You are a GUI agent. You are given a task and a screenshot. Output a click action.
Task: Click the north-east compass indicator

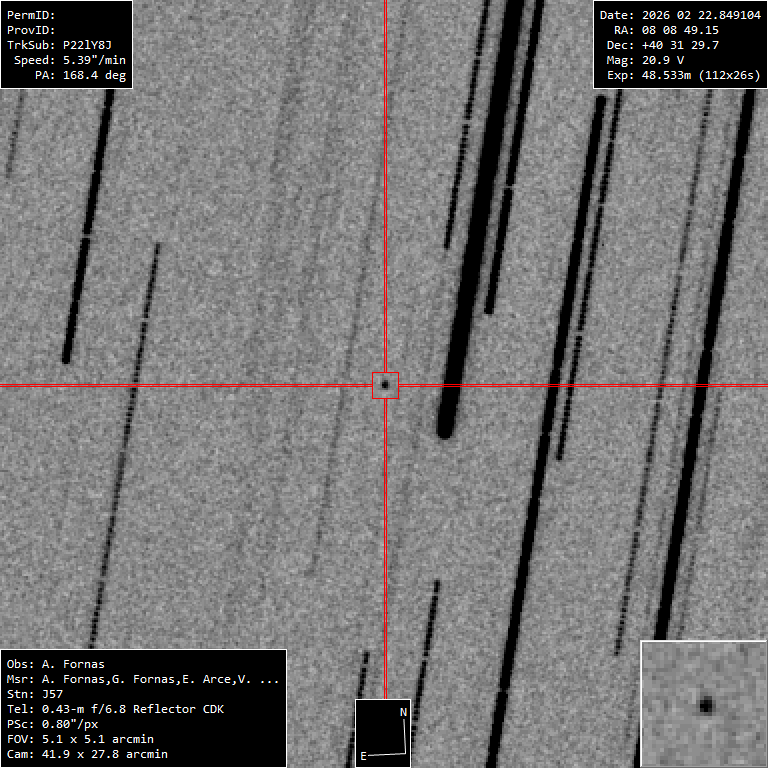(383, 733)
